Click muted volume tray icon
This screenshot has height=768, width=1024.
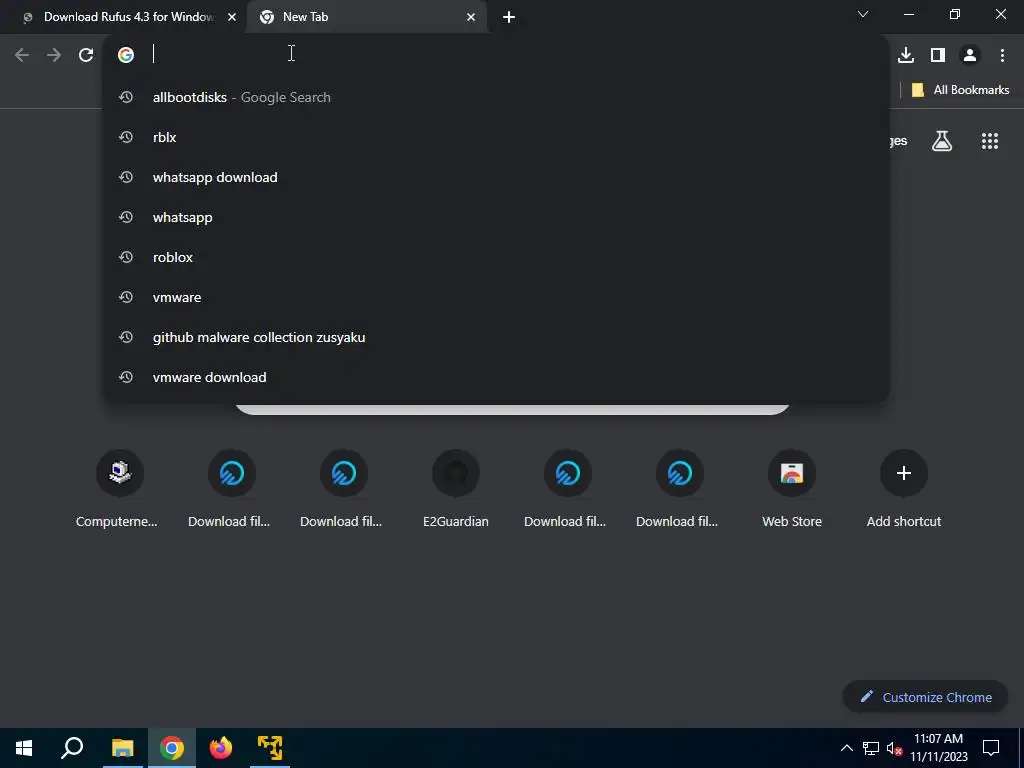[x=894, y=748]
